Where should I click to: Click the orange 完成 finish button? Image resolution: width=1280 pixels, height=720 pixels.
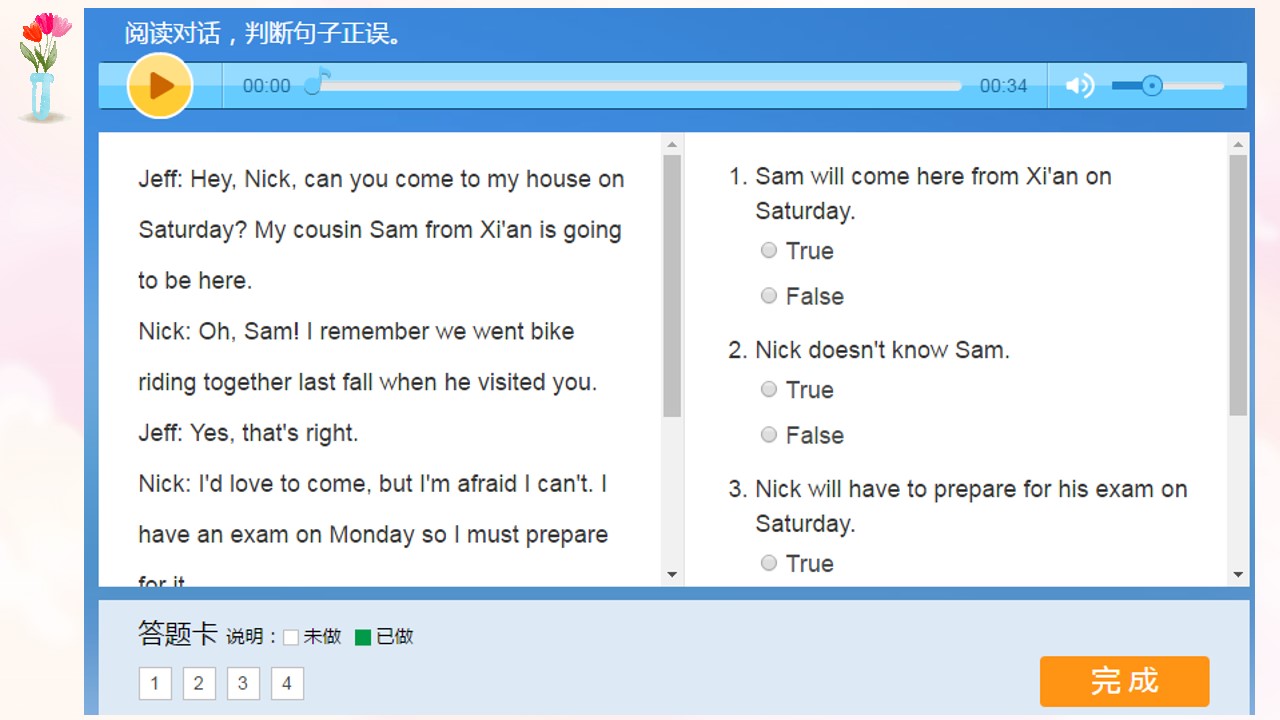1124,681
